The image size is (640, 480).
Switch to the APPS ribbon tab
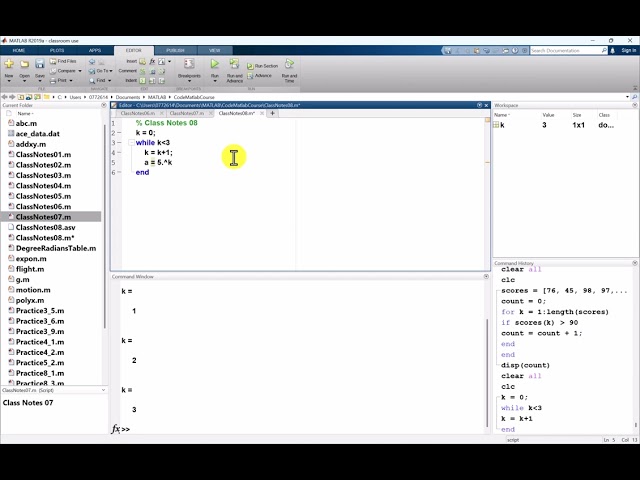[95, 50]
